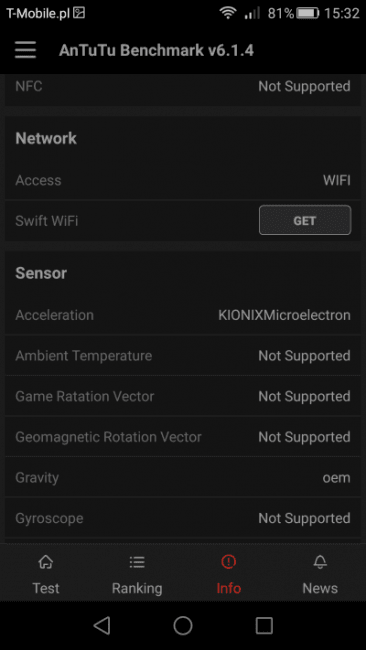Tap the Android back triangle
Image resolution: width=366 pixels, height=650 pixels.
pyautogui.click(x=102, y=625)
